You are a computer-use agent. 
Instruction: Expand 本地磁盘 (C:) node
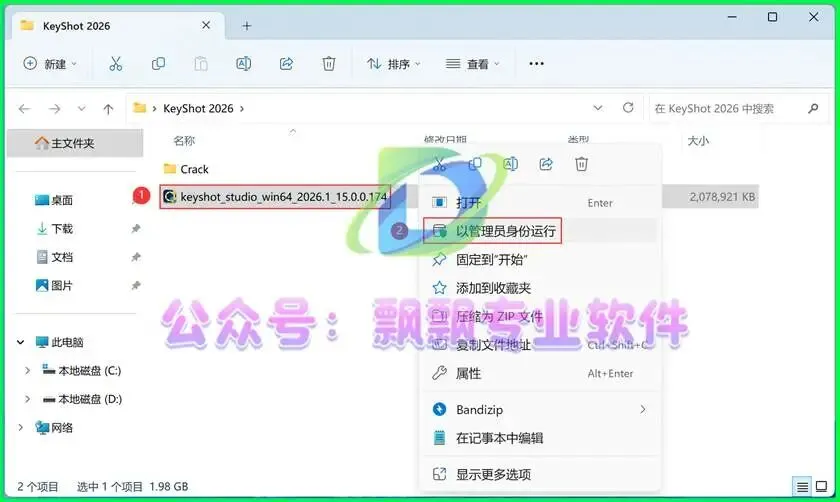27,370
